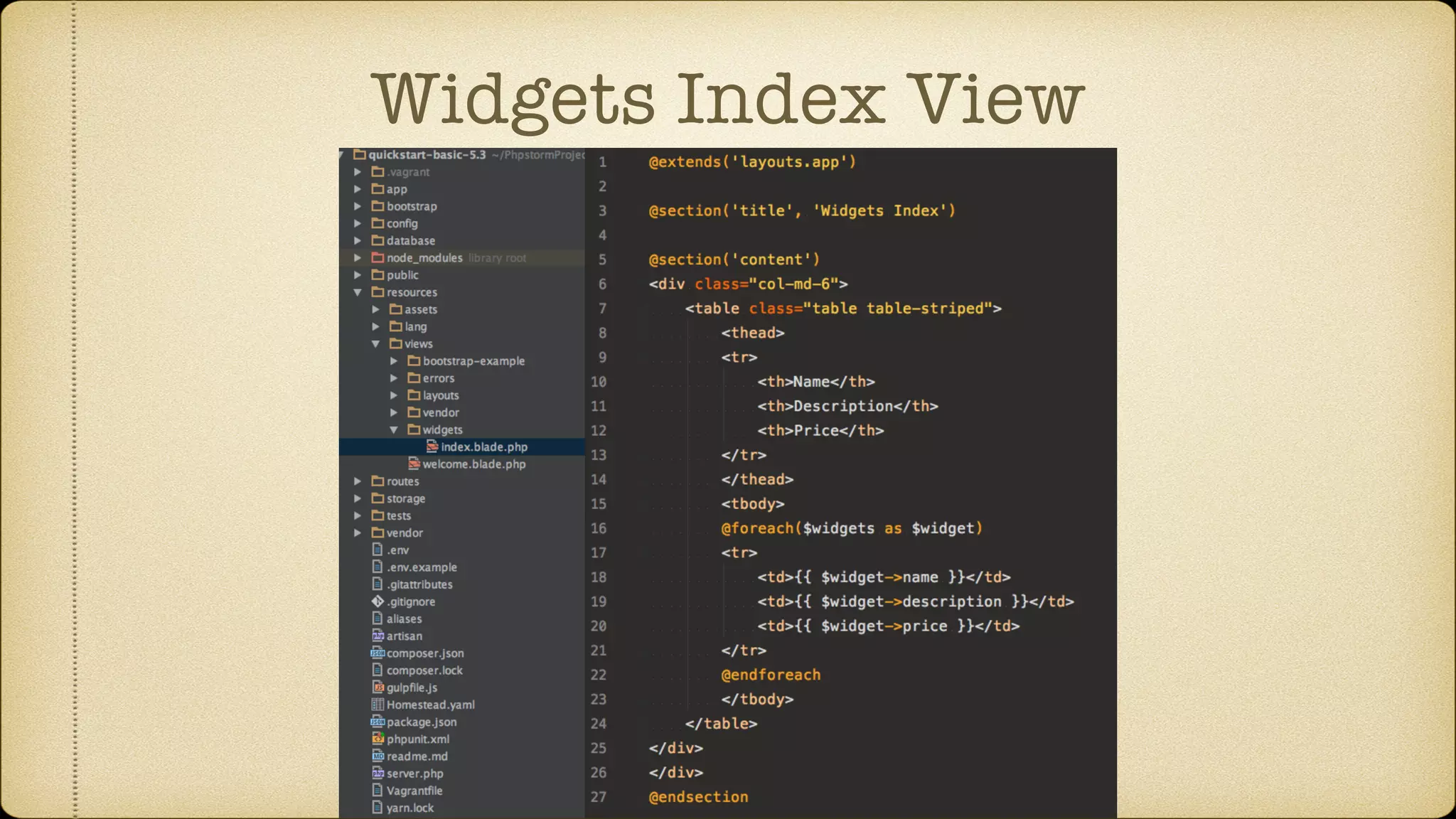This screenshot has height=819, width=1456.
Task: Click the "col-md-6" class value
Action: pyautogui.click(x=793, y=284)
